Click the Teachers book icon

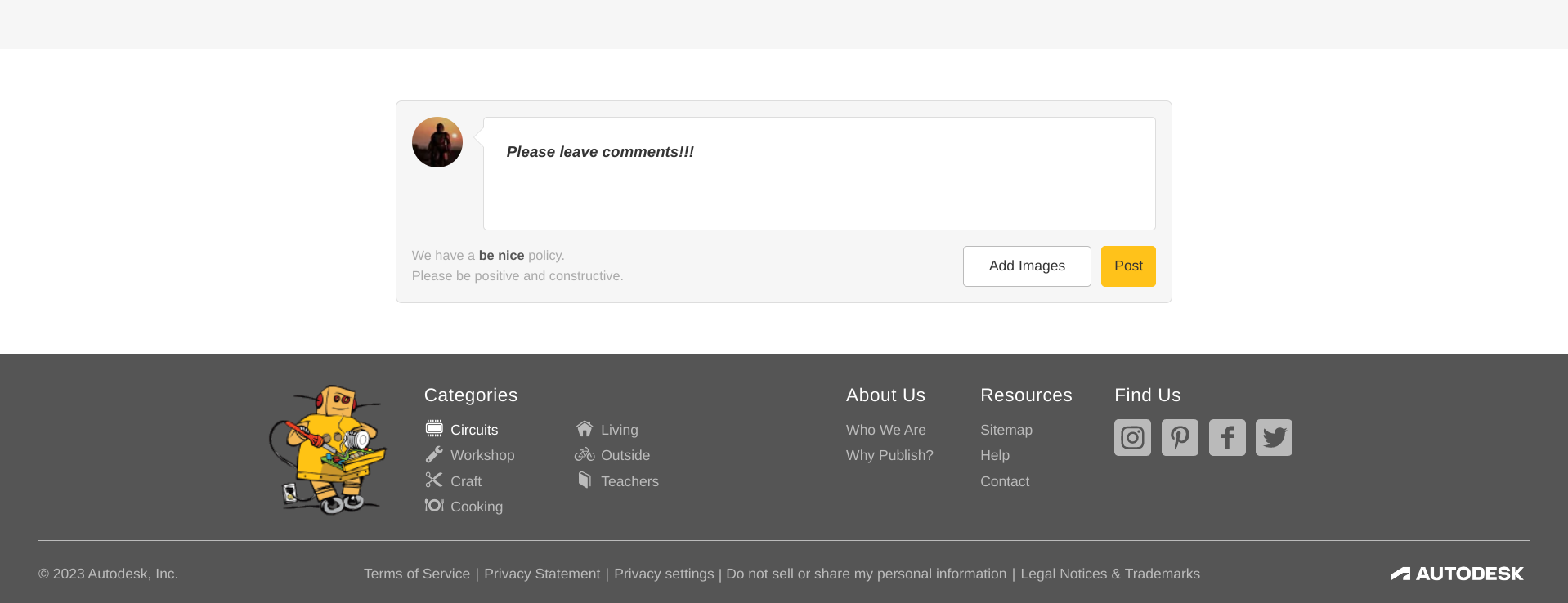point(585,480)
